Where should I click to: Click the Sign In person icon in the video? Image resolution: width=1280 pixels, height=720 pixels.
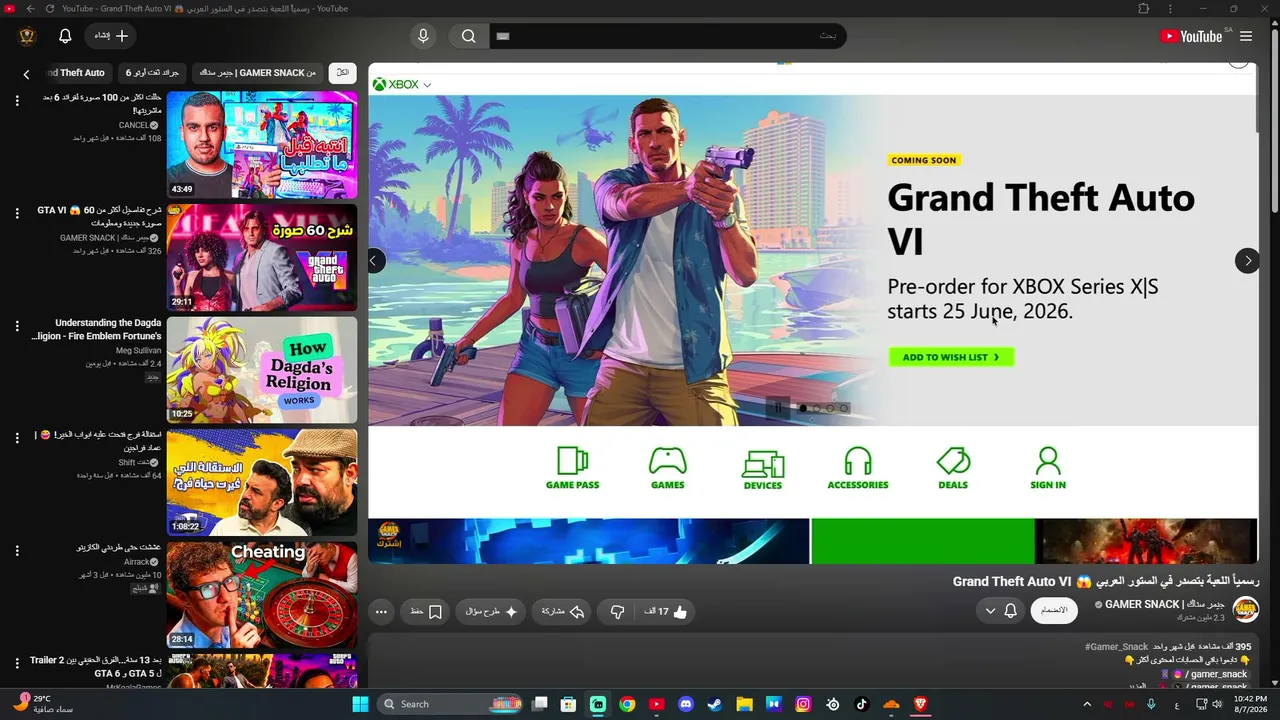[1048, 468]
